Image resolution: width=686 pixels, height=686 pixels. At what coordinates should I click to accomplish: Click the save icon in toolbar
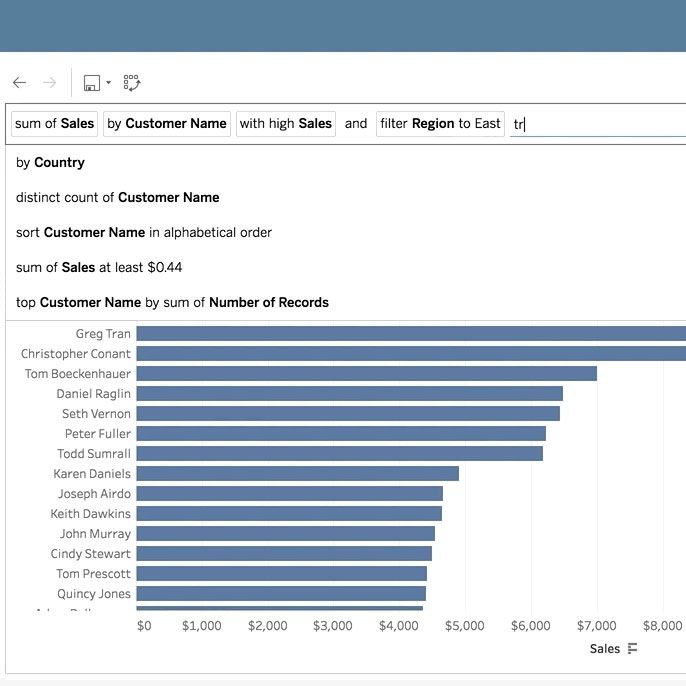point(91,83)
